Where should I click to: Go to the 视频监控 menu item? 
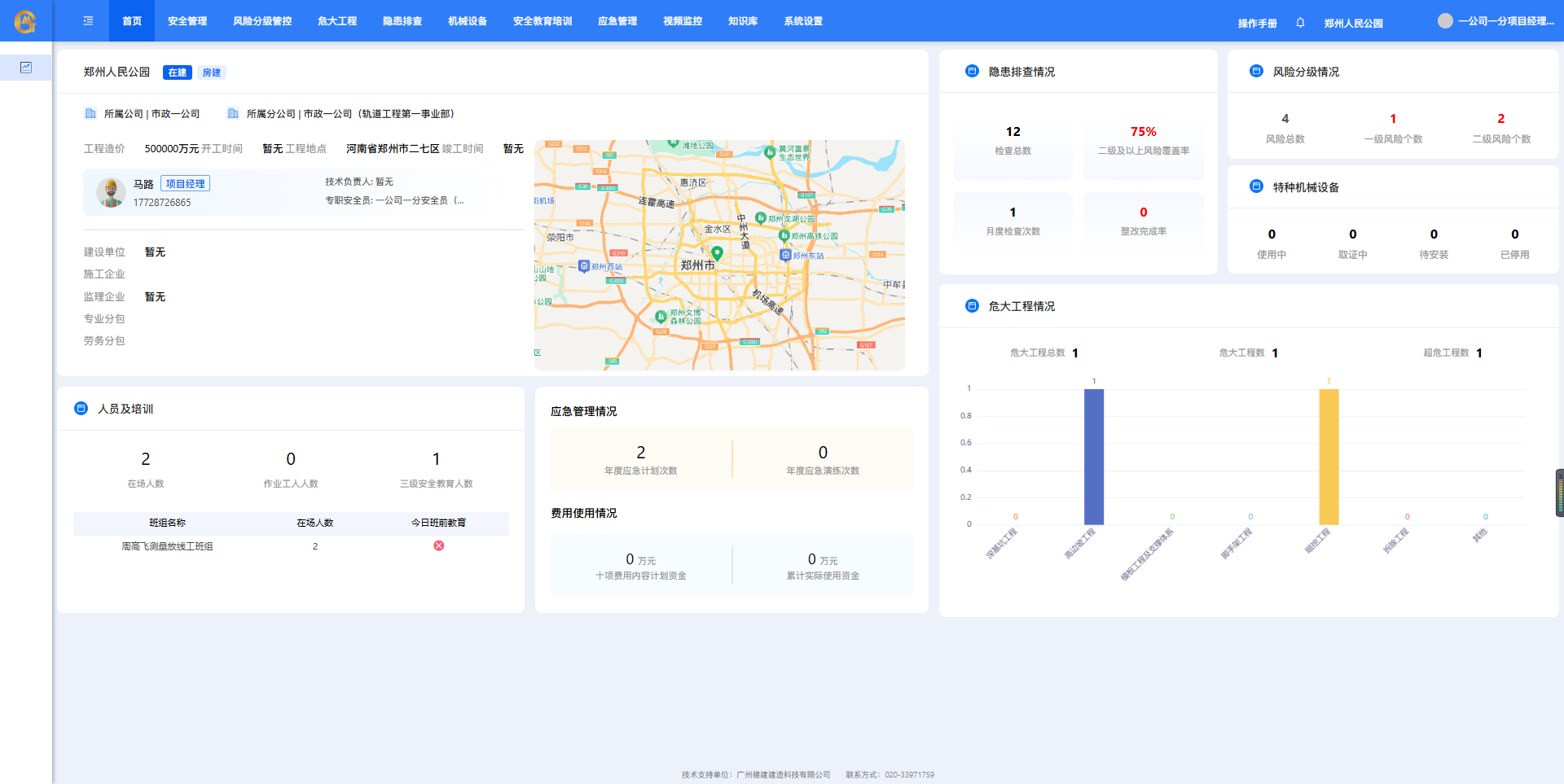click(x=683, y=21)
